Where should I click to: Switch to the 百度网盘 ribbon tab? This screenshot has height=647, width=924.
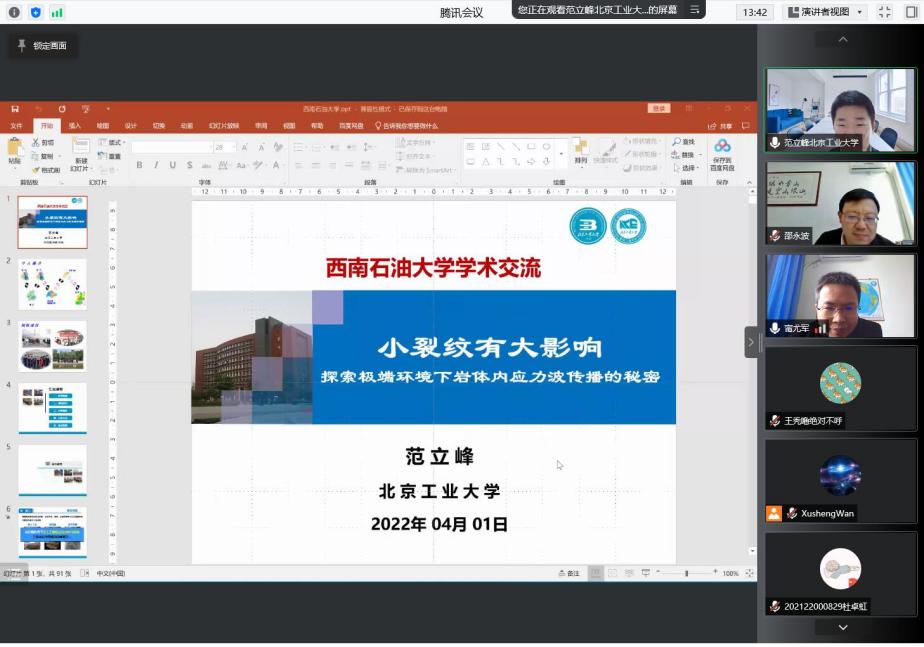(x=351, y=126)
